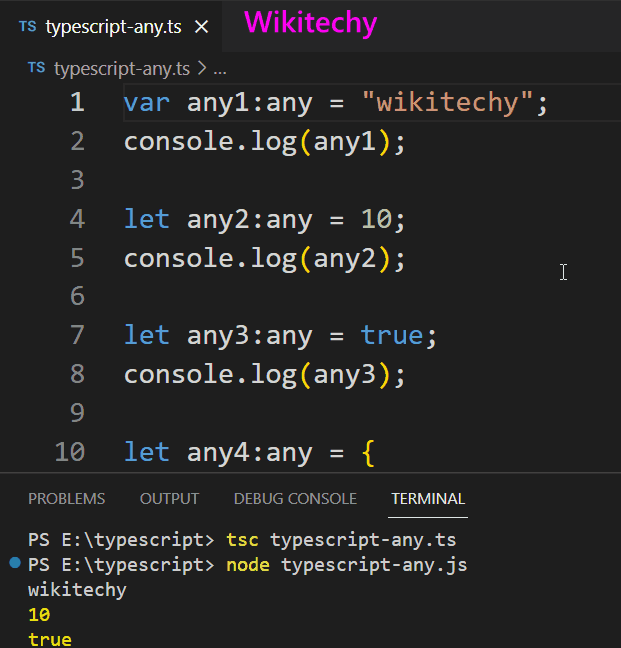This screenshot has height=648, width=621.
Task: Click line number 10 in the gutter
Action: coord(69,452)
